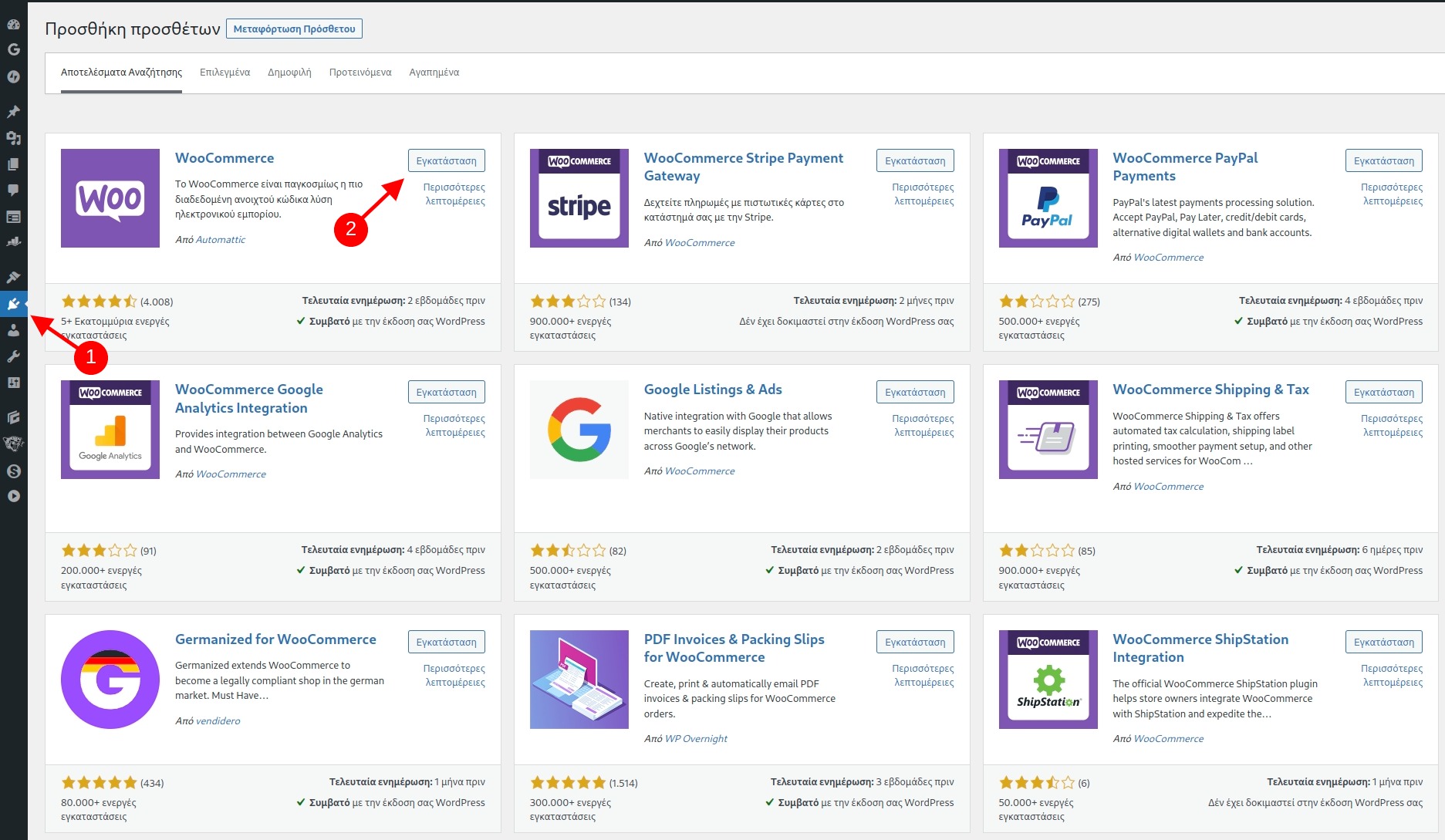Switch to the Αγαπημένα tab
The image size is (1445, 840).
[433, 72]
